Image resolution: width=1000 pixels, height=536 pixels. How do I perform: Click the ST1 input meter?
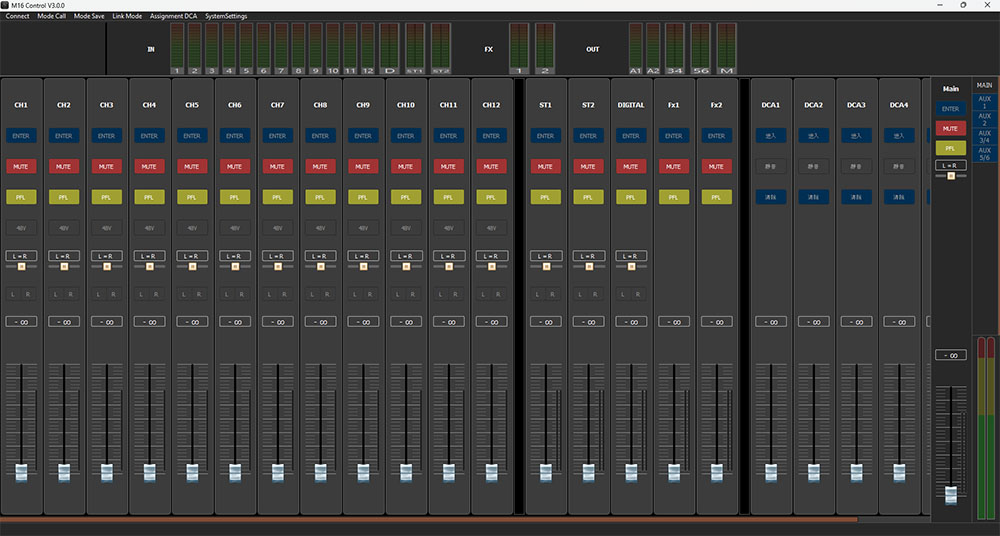[415, 48]
